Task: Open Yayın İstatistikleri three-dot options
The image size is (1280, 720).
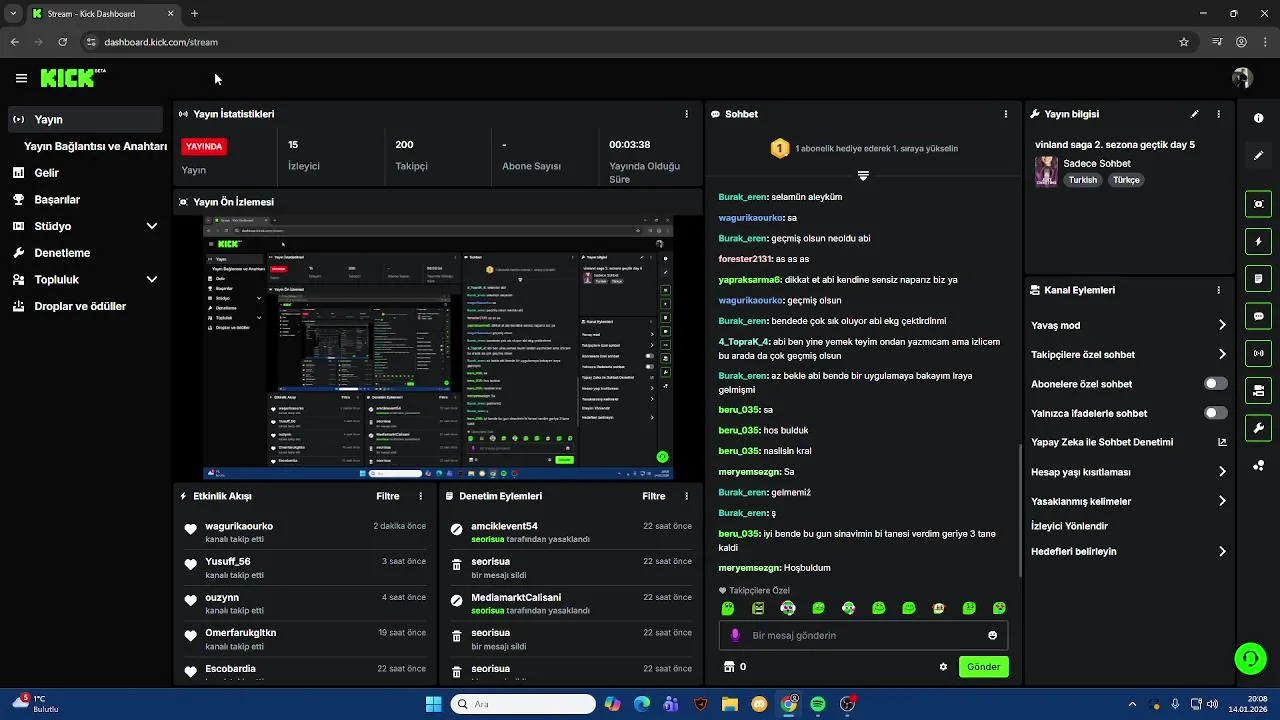Action: [x=686, y=114]
